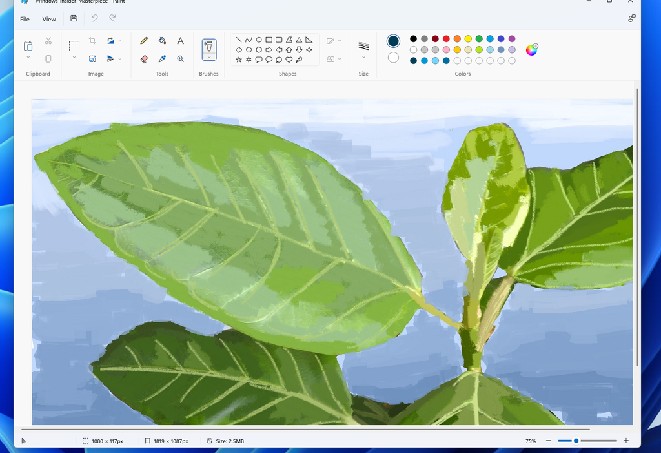Open the shape outline dropdown
This screenshot has height=453, width=661.
[334, 41]
